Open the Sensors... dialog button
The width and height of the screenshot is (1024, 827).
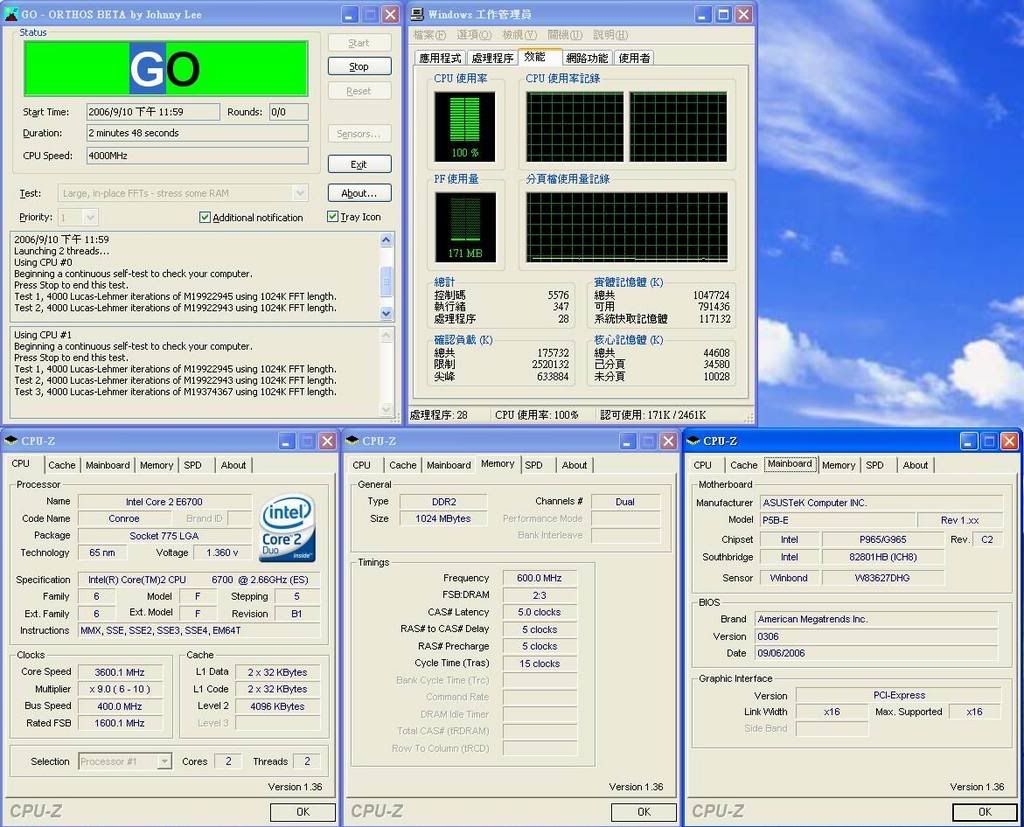[x=359, y=134]
